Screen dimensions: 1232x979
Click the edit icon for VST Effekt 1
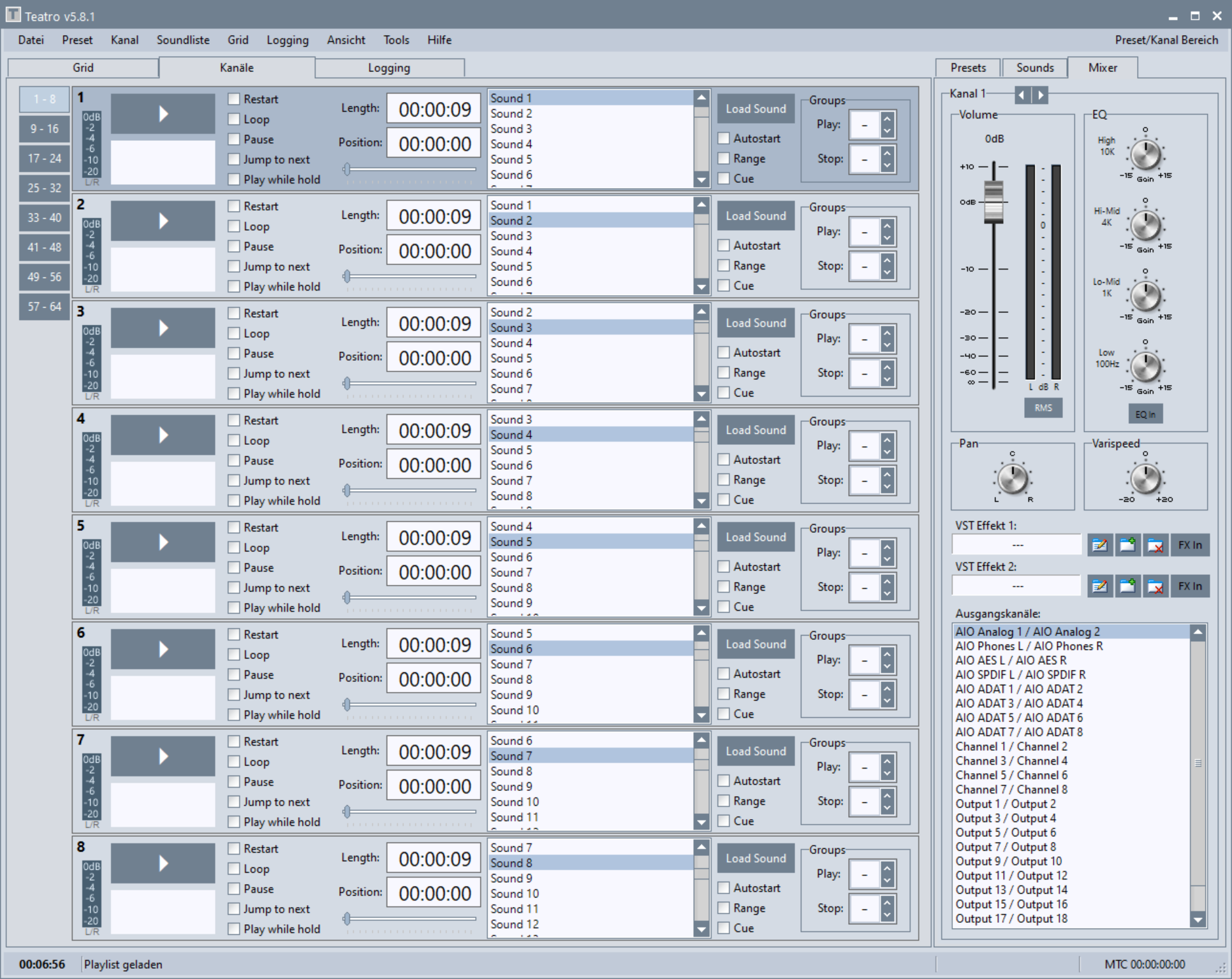point(1099,546)
